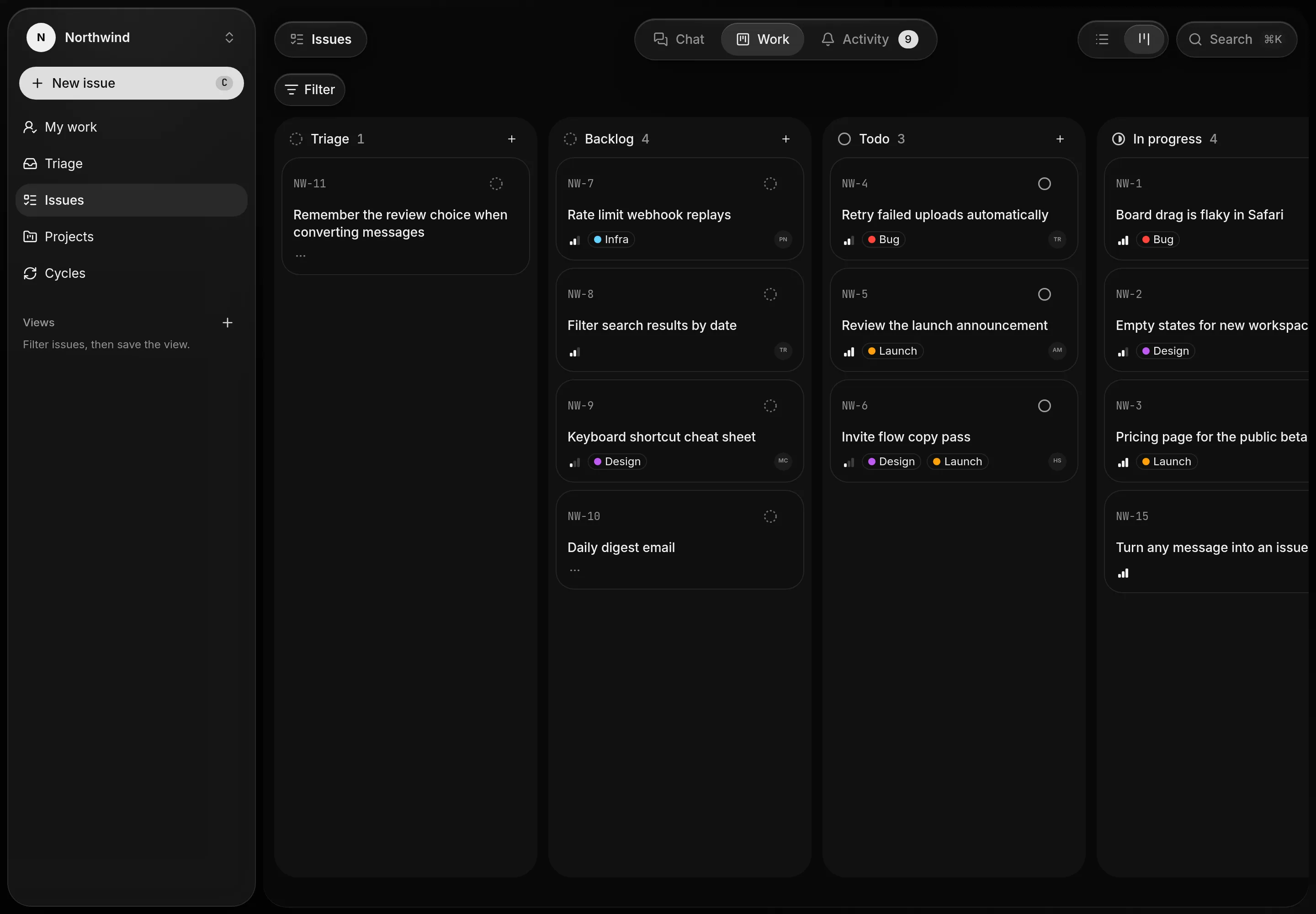Open the Activity tab

(869, 39)
